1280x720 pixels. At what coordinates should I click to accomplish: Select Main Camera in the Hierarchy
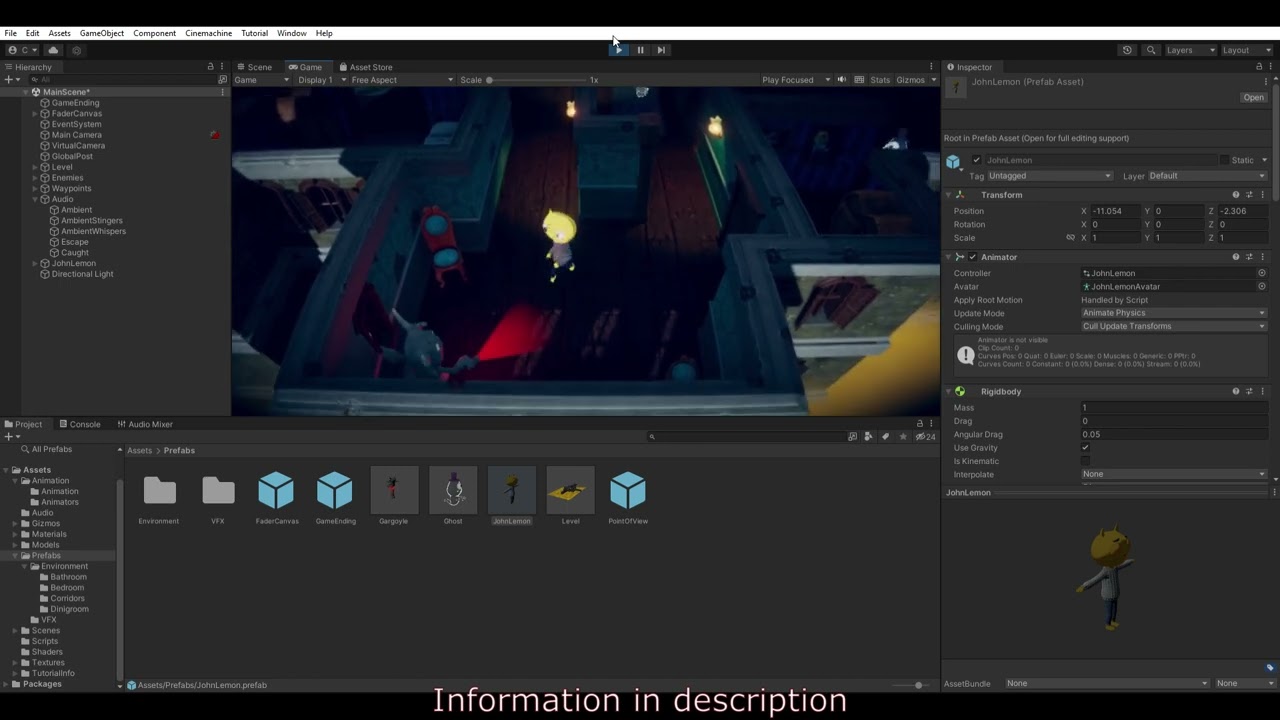click(76, 135)
